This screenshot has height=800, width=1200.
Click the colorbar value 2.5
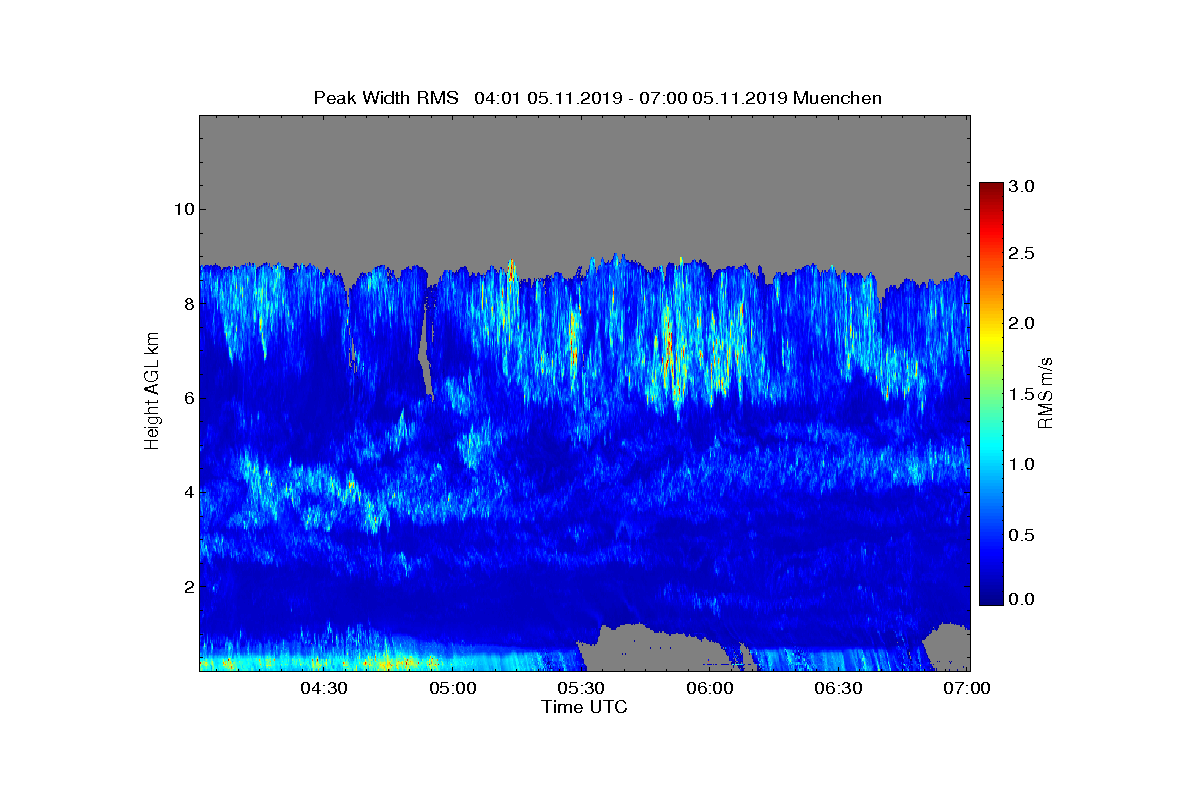point(1021,254)
